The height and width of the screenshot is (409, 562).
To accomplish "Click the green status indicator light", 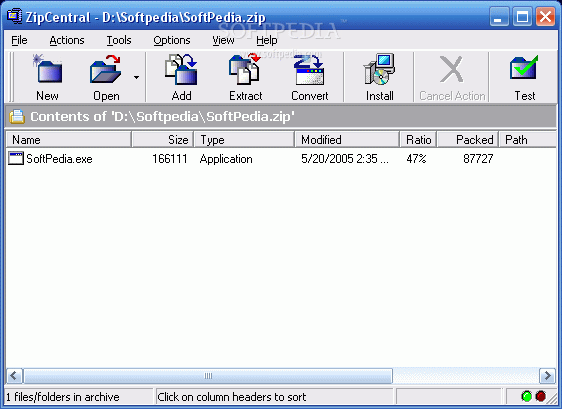I will coord(527,396).
